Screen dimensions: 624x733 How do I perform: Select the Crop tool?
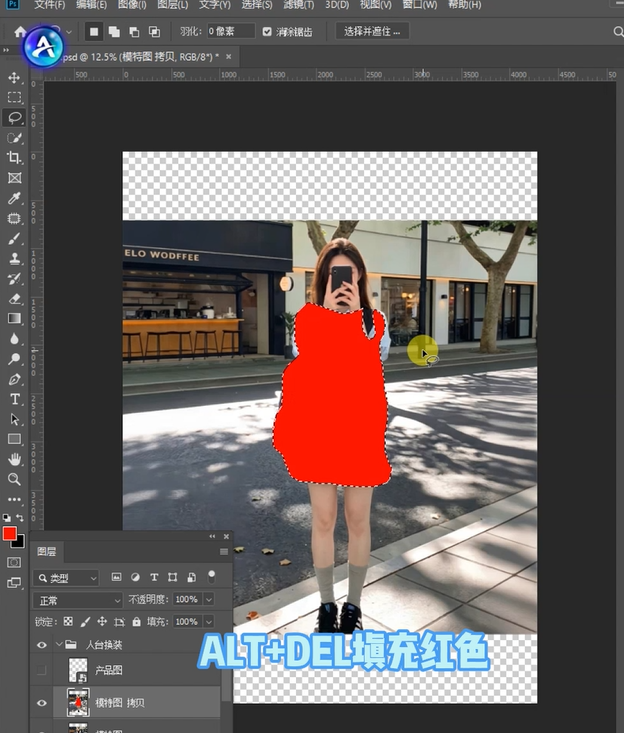(14, 157)
